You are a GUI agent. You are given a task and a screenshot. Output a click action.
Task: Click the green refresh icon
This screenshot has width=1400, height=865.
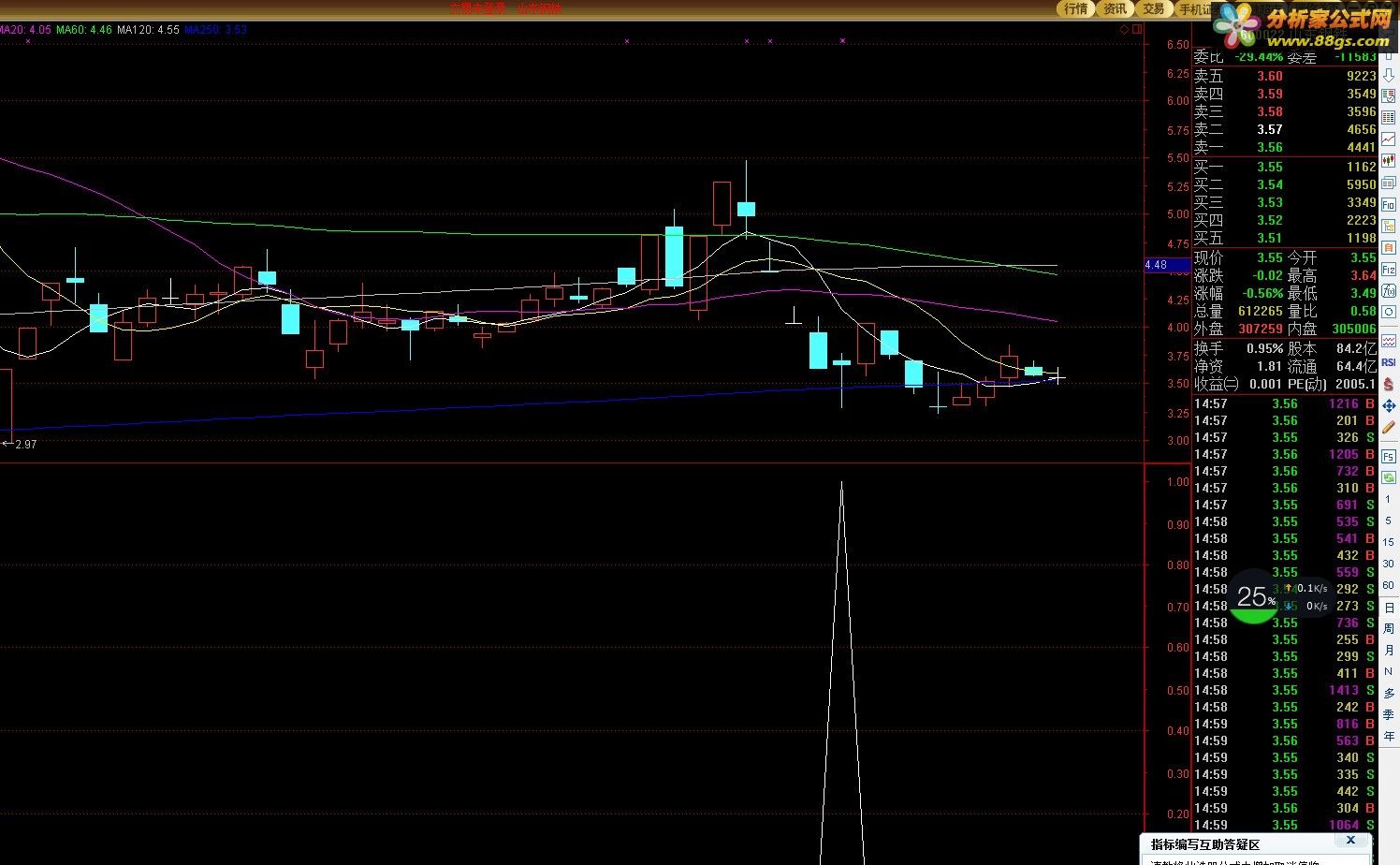[x=1389, y=477]
